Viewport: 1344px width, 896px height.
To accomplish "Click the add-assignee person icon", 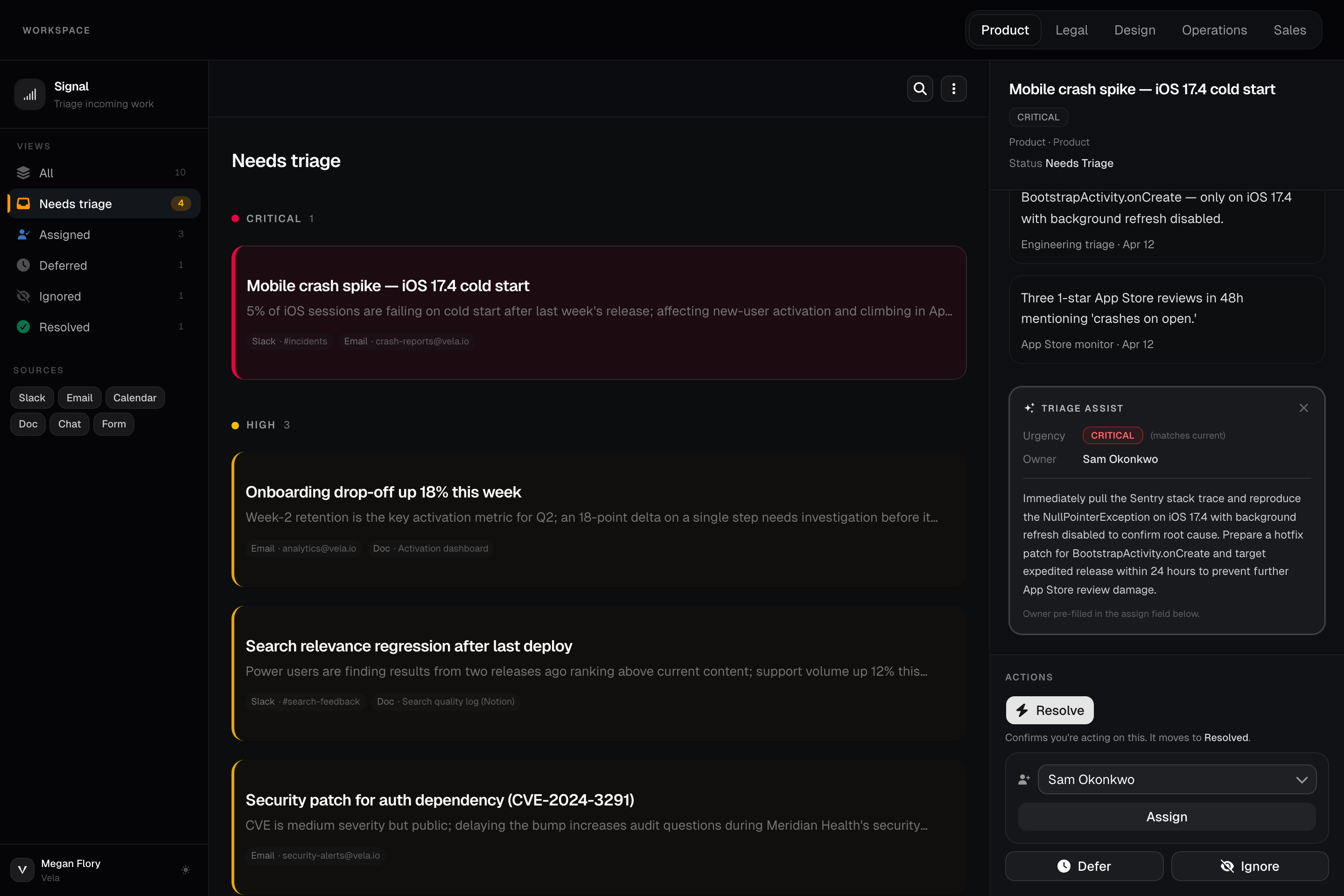I will click(1024, 779).
